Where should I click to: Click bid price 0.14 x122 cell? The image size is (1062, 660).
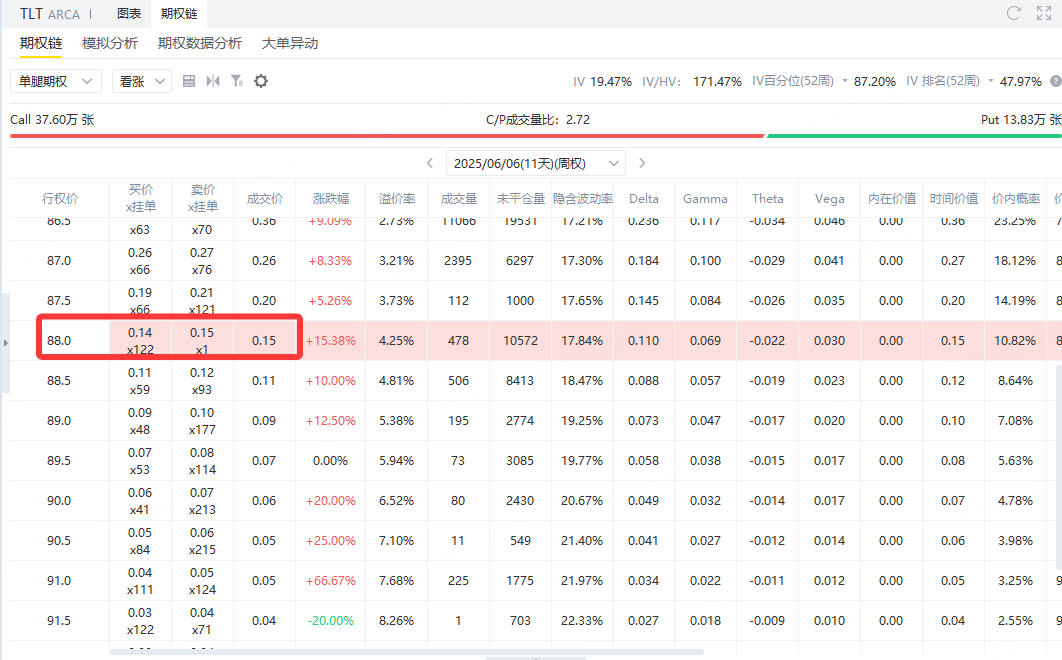pos(140,341)
